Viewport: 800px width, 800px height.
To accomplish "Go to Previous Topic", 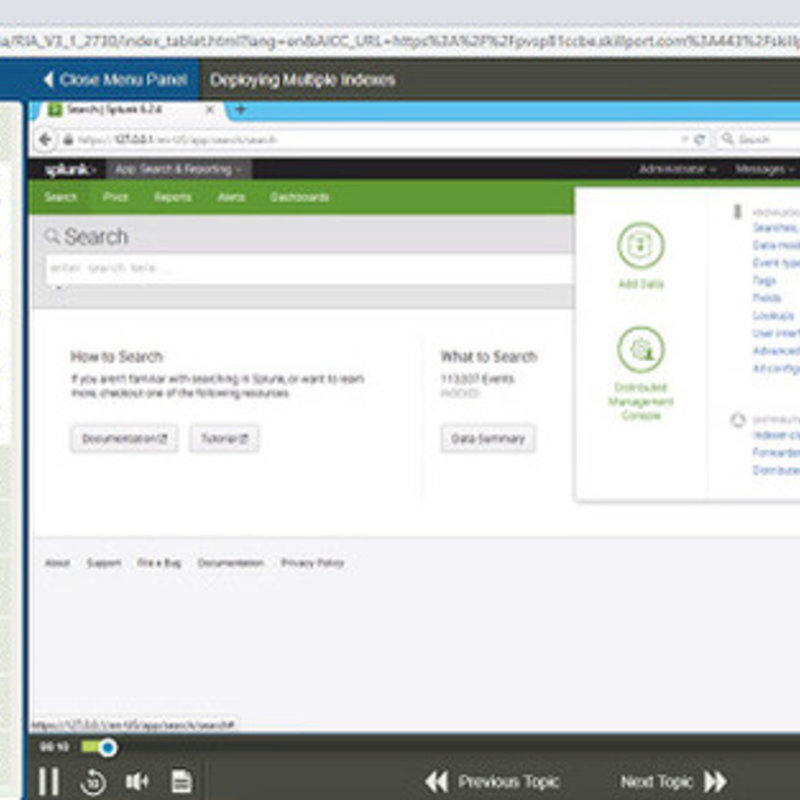I will pos(492,782).
